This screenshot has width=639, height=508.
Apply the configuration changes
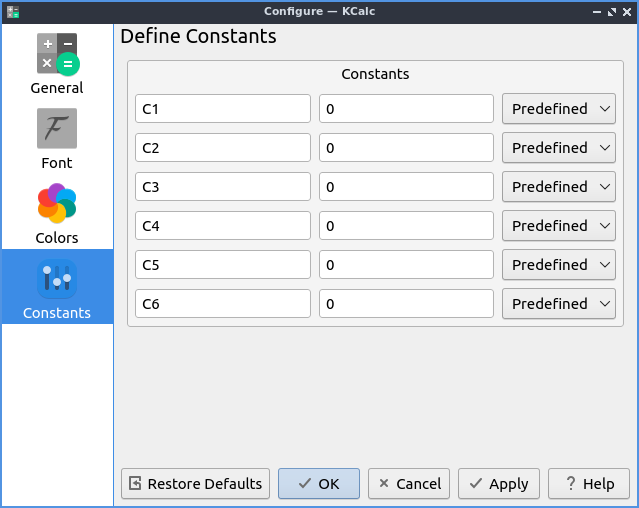[499, 484]
